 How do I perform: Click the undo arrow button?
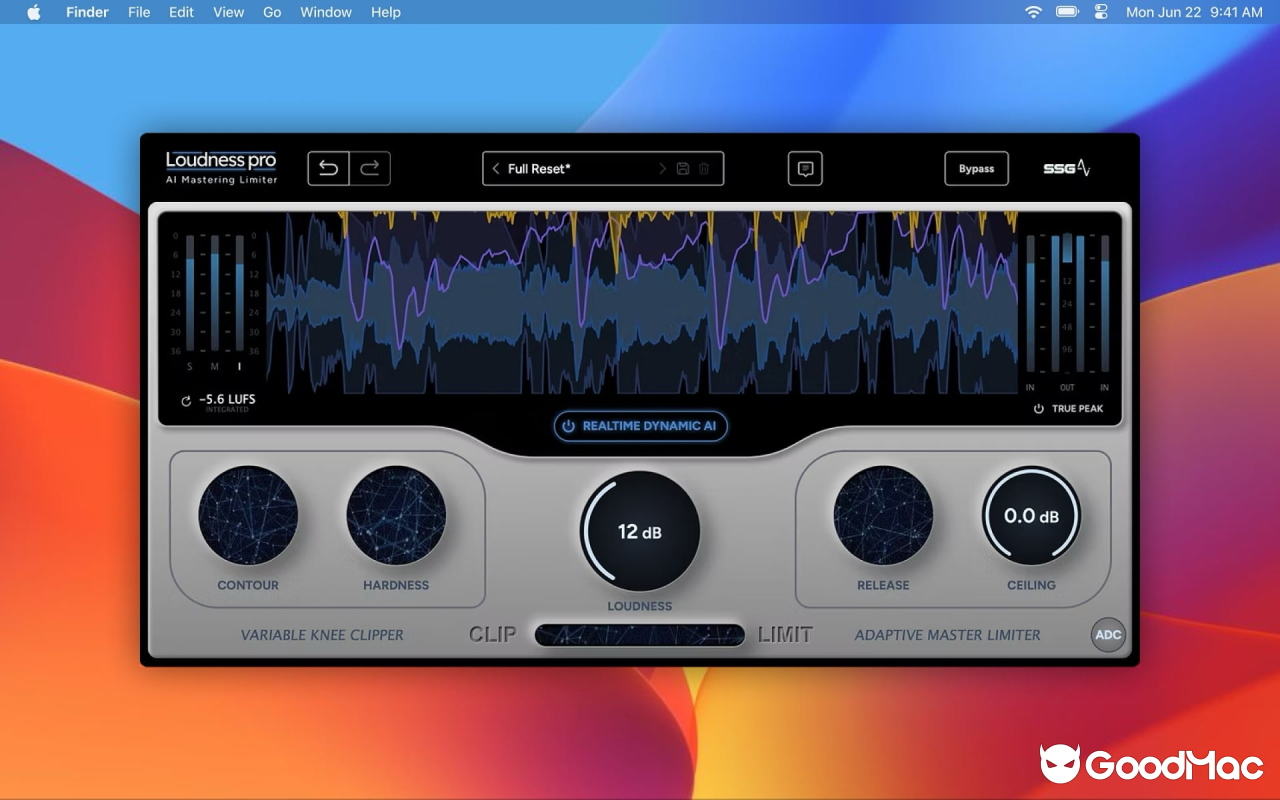(x=328, y=168)
